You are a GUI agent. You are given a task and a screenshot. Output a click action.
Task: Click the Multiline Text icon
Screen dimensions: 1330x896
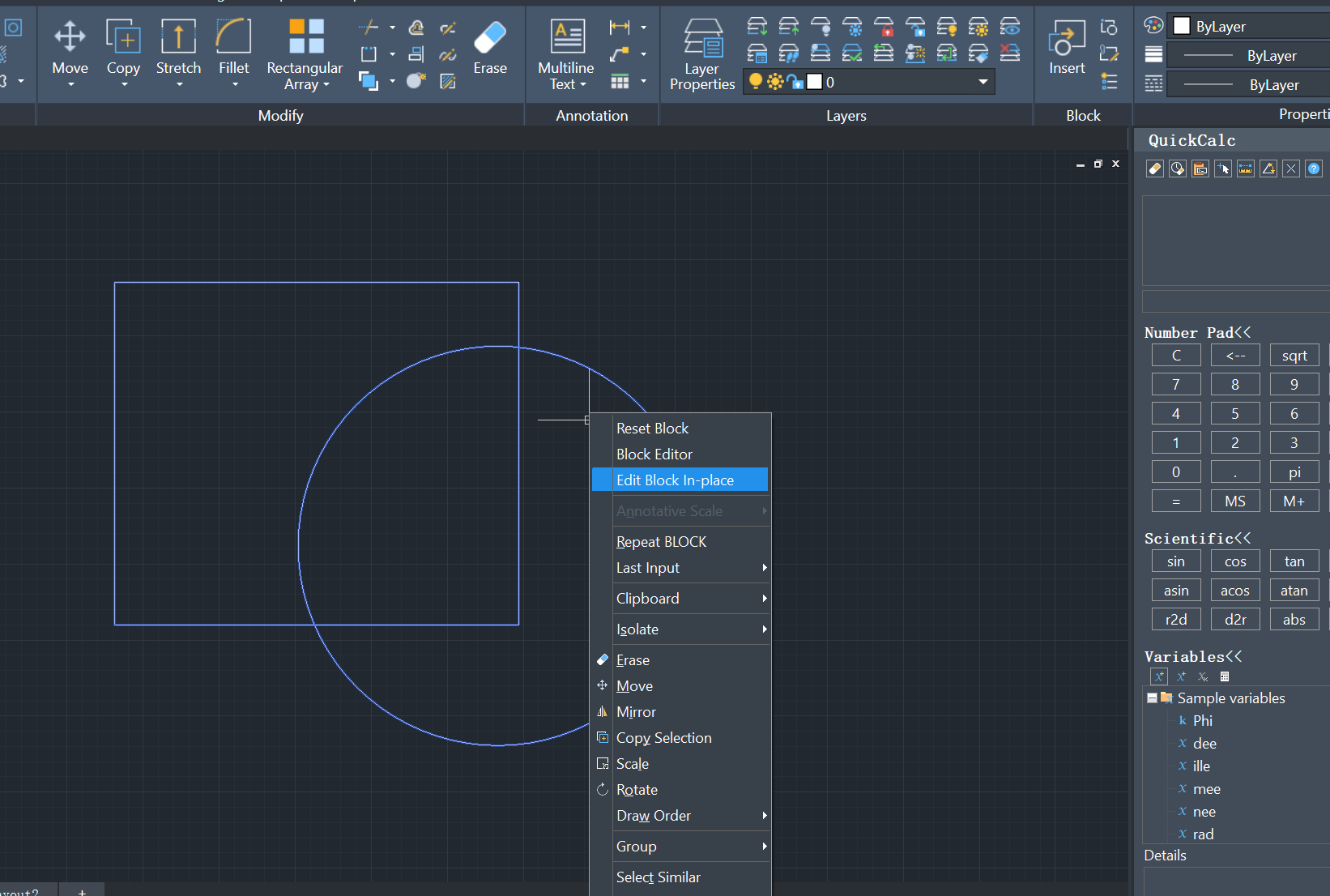pyautogui.click(x=568, y=36)
